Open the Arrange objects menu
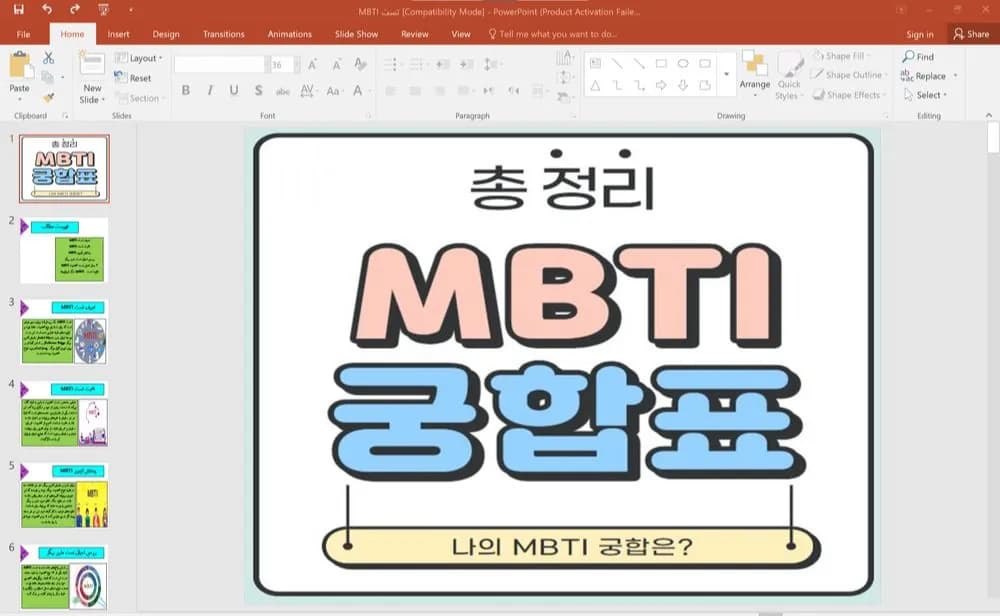 754,73
